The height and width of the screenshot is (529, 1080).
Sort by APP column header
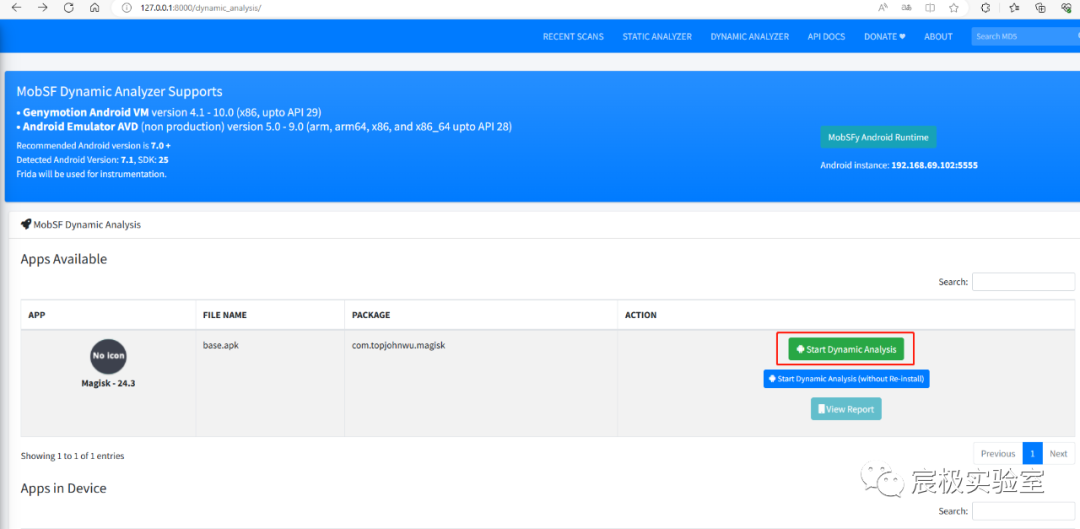tap(108, 315)
